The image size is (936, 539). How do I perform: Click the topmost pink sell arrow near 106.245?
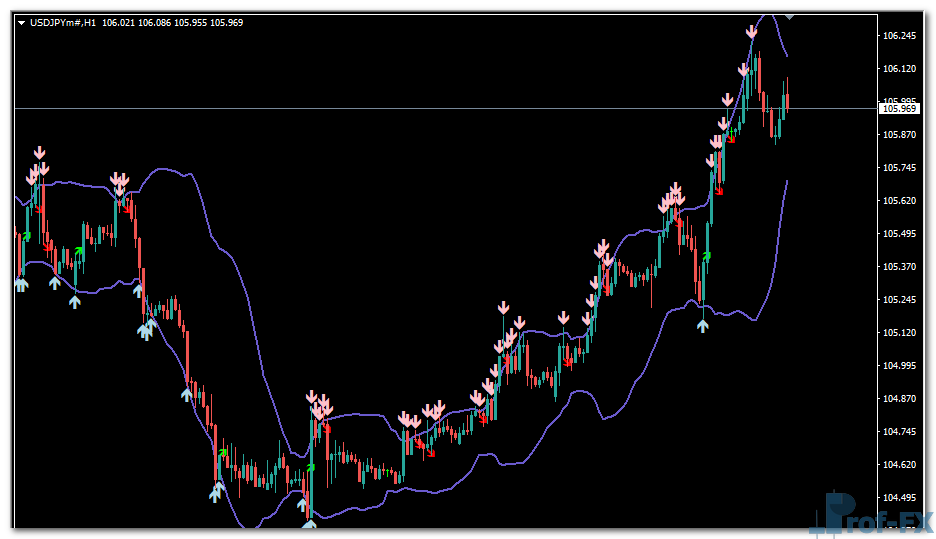752,32
